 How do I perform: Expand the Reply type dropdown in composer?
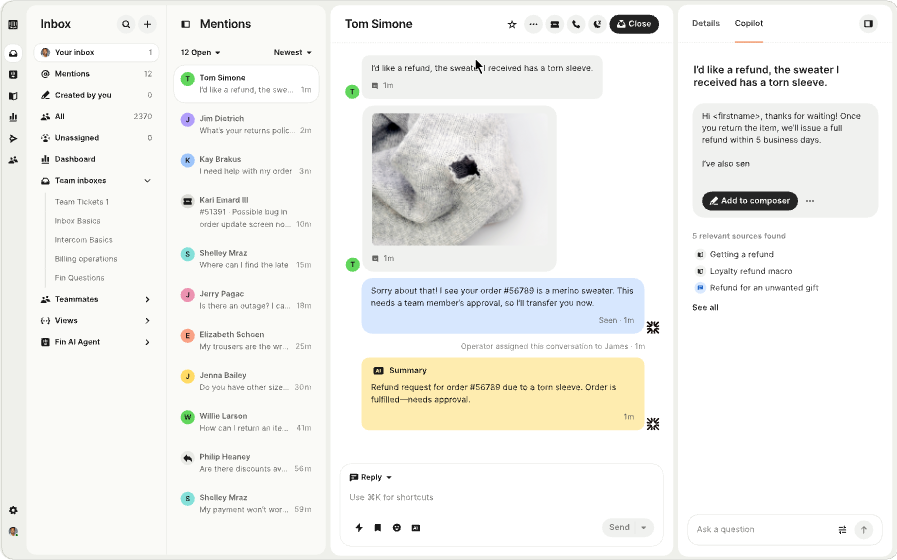click(371, 477)
